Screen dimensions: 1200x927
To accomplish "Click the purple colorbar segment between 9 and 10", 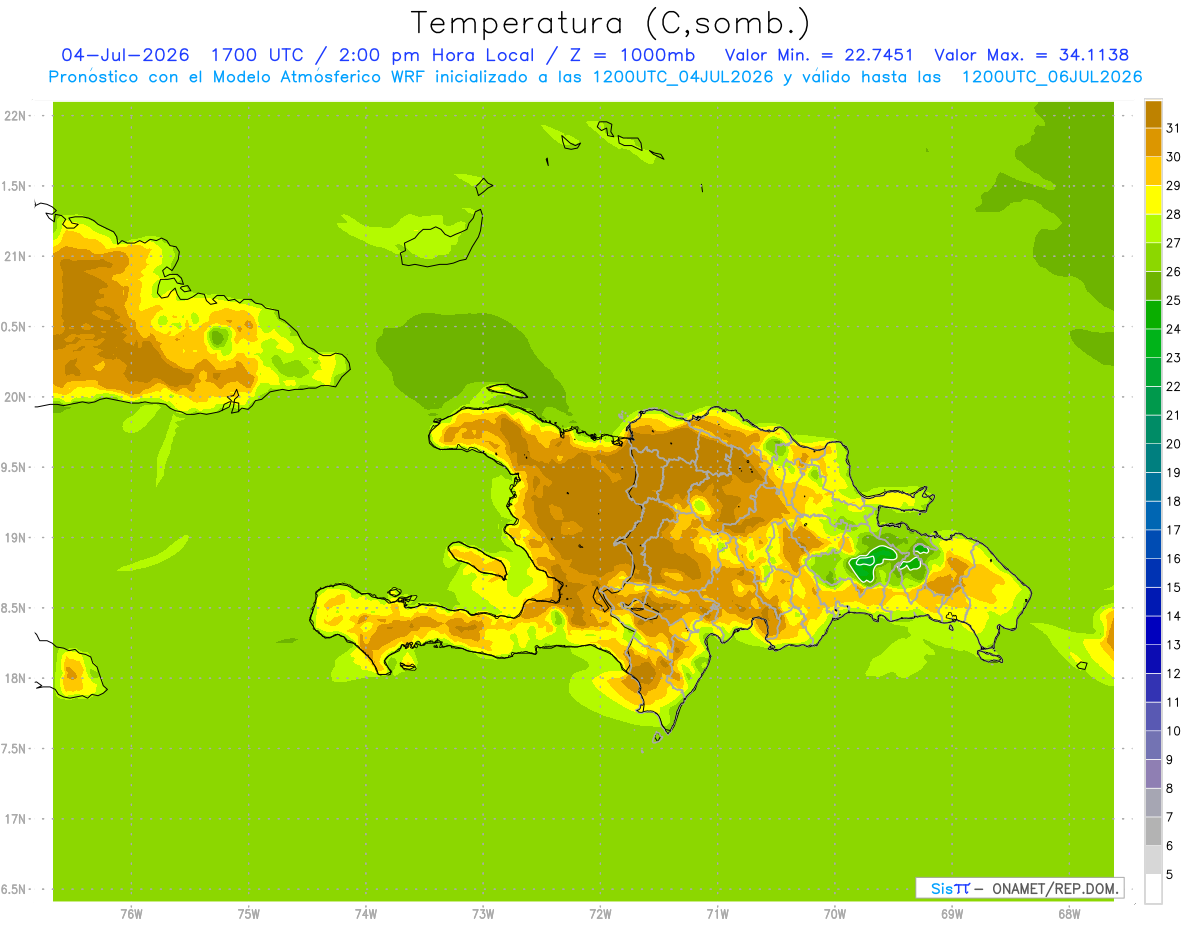I will click(1153, 745).
